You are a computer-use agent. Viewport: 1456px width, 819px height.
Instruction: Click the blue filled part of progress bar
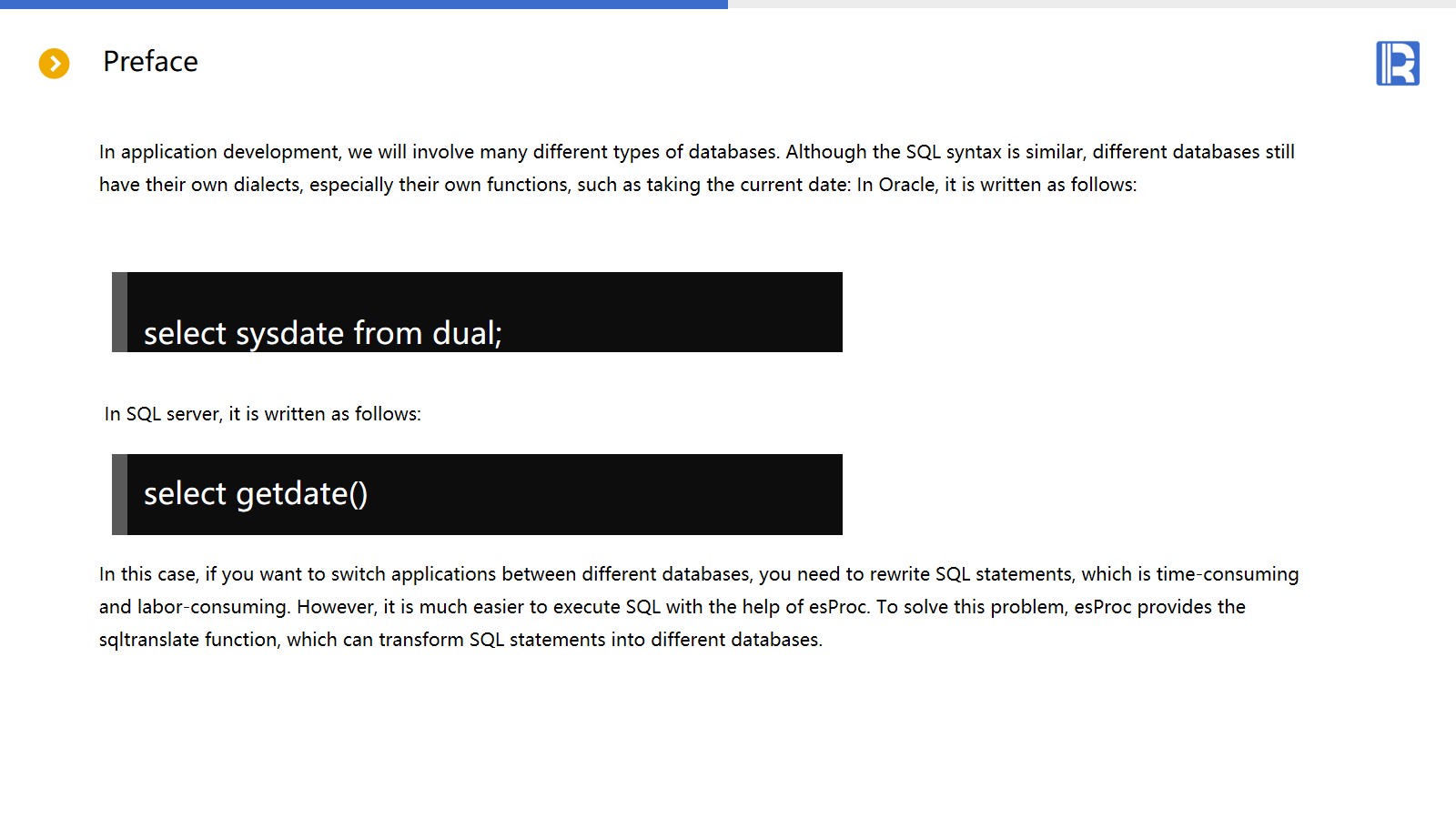click(364, 4)
